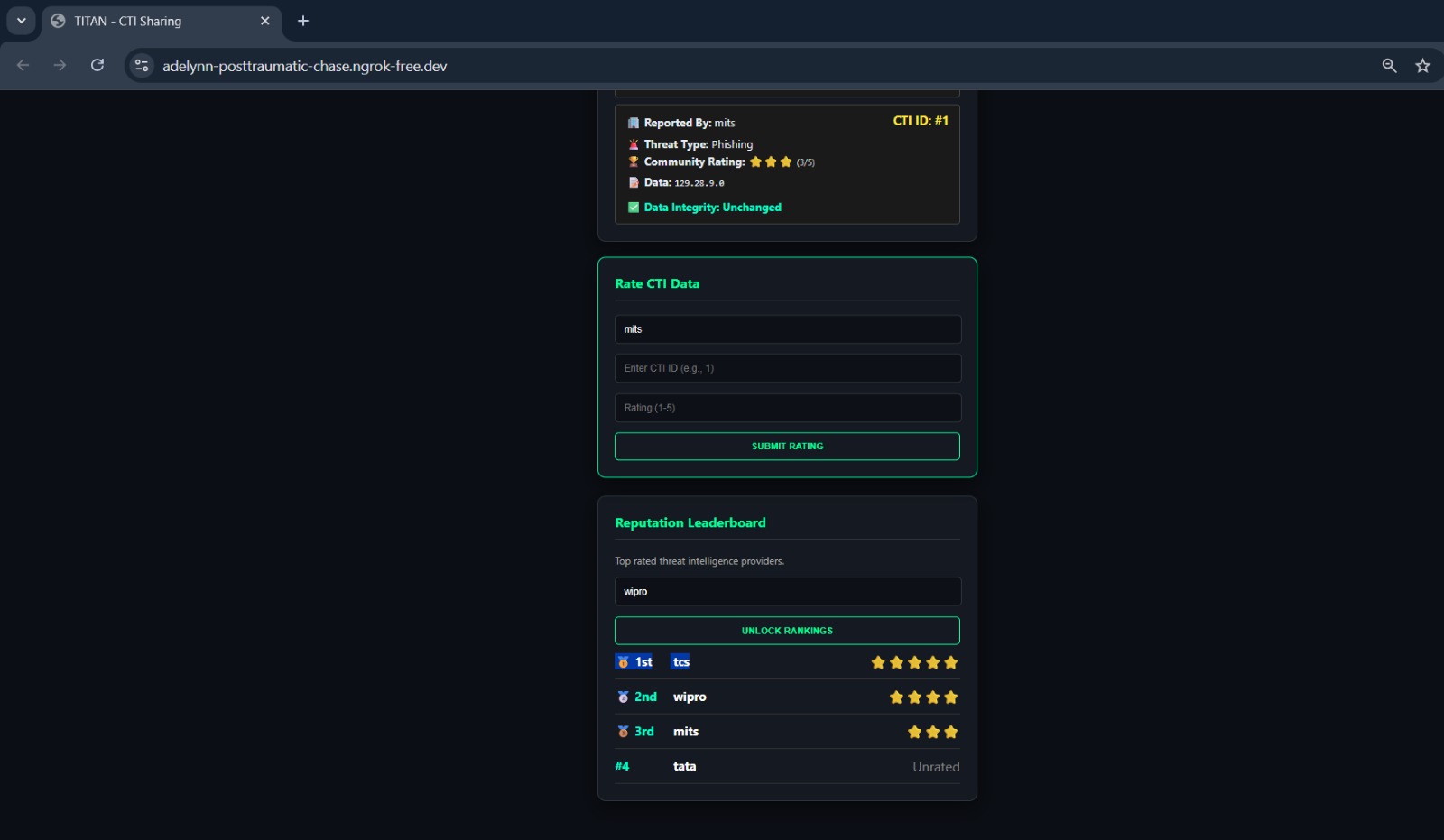Click the Threat Type icon
The width and height of the screenshot is (1444, 840).
pyautogui.click(x=634, y=144)
